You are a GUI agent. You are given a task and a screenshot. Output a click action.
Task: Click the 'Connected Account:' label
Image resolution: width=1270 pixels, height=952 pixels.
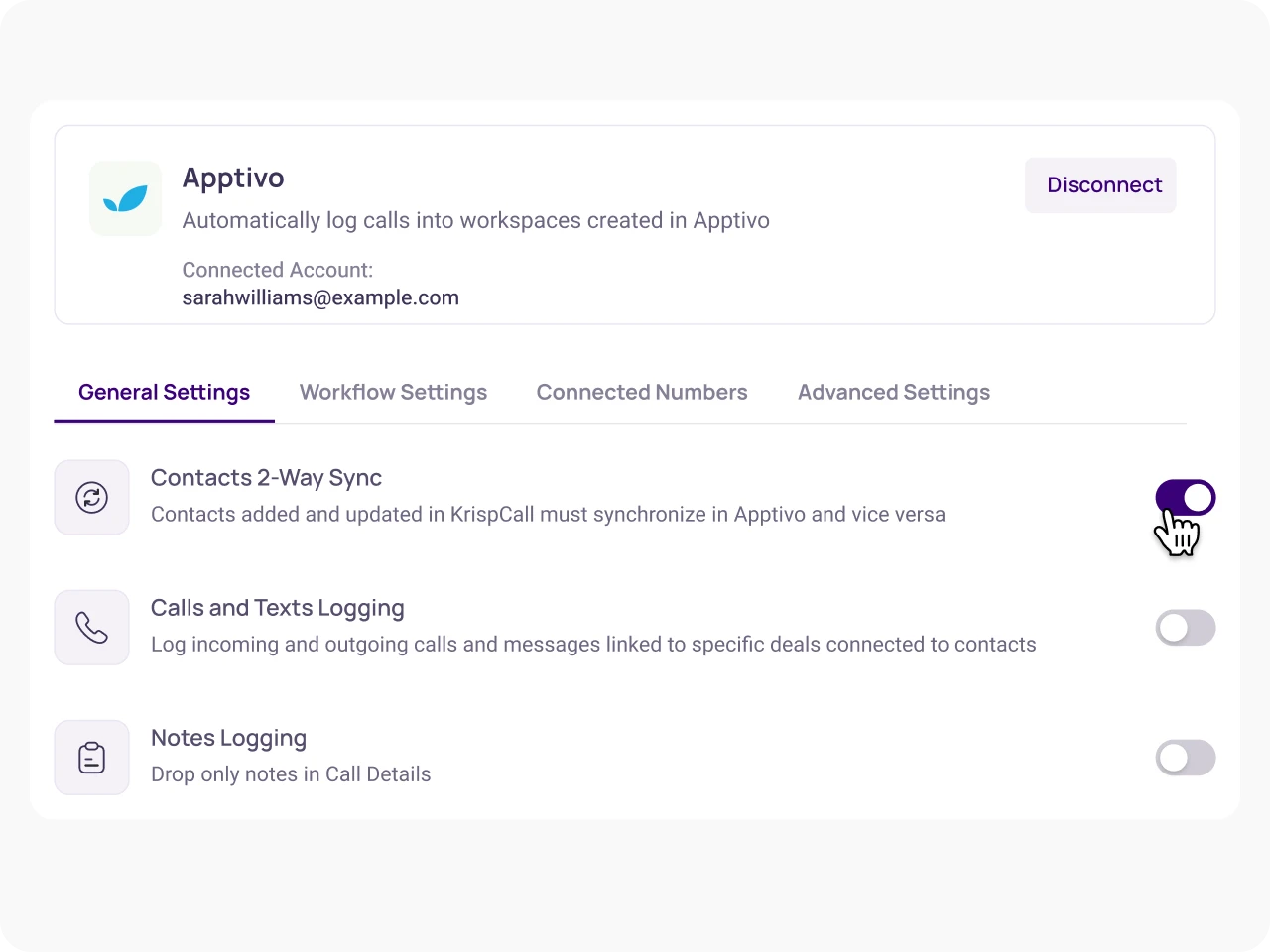click(278, 270)
